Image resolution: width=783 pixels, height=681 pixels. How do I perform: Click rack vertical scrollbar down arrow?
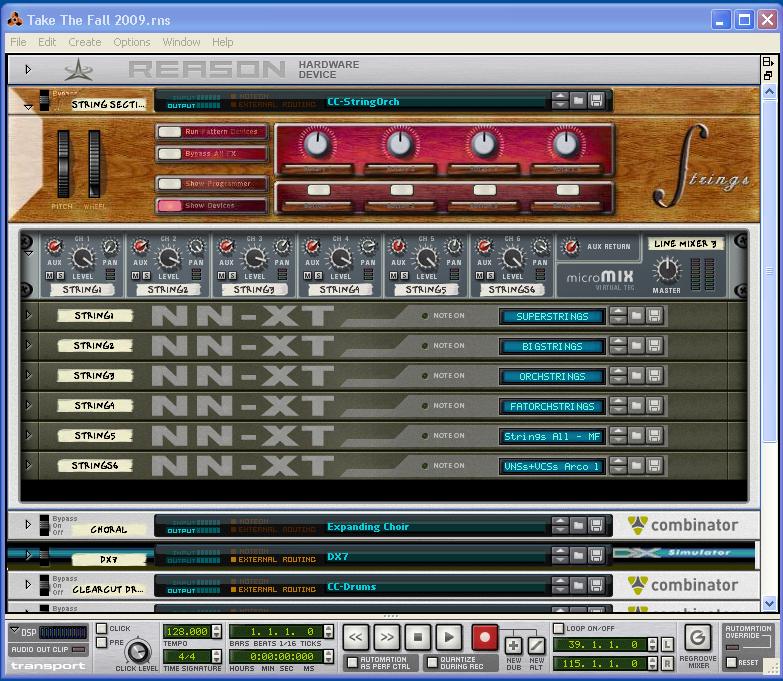pyautogui.click(x=769, y=604)
